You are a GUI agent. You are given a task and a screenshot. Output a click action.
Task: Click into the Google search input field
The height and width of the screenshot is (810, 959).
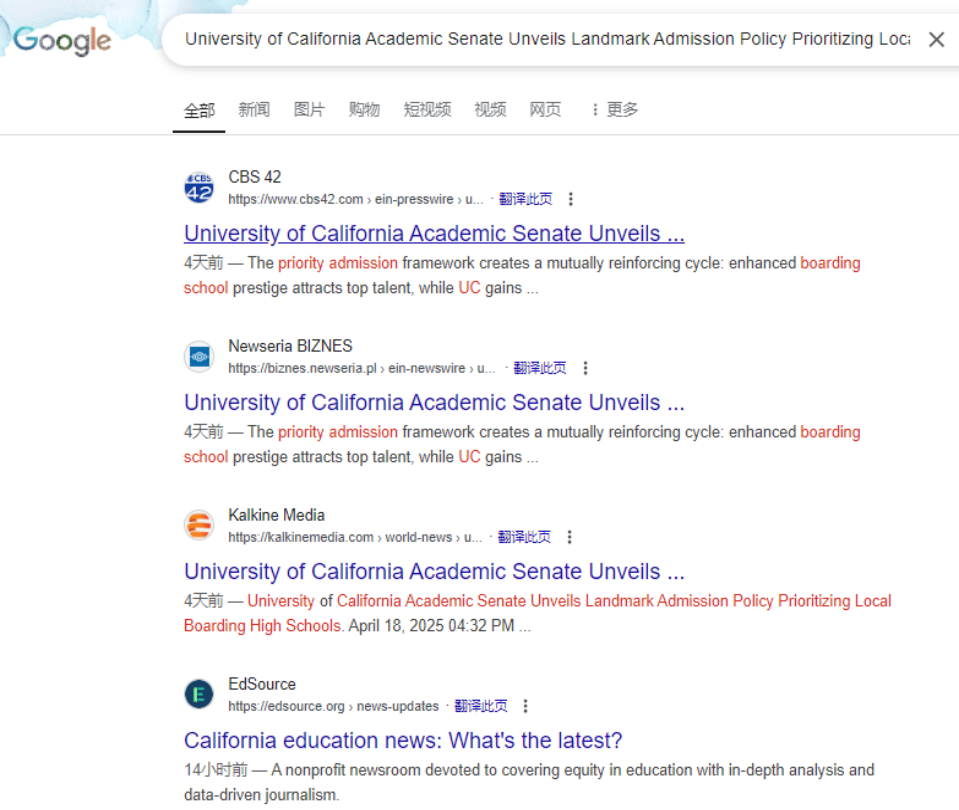(x=545, y=40)
